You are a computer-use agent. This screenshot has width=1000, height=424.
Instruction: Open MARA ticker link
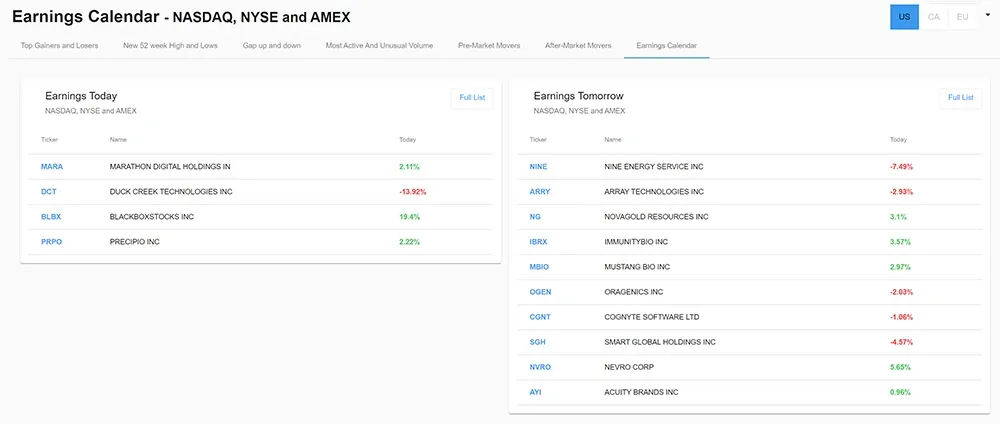[52, 166]
